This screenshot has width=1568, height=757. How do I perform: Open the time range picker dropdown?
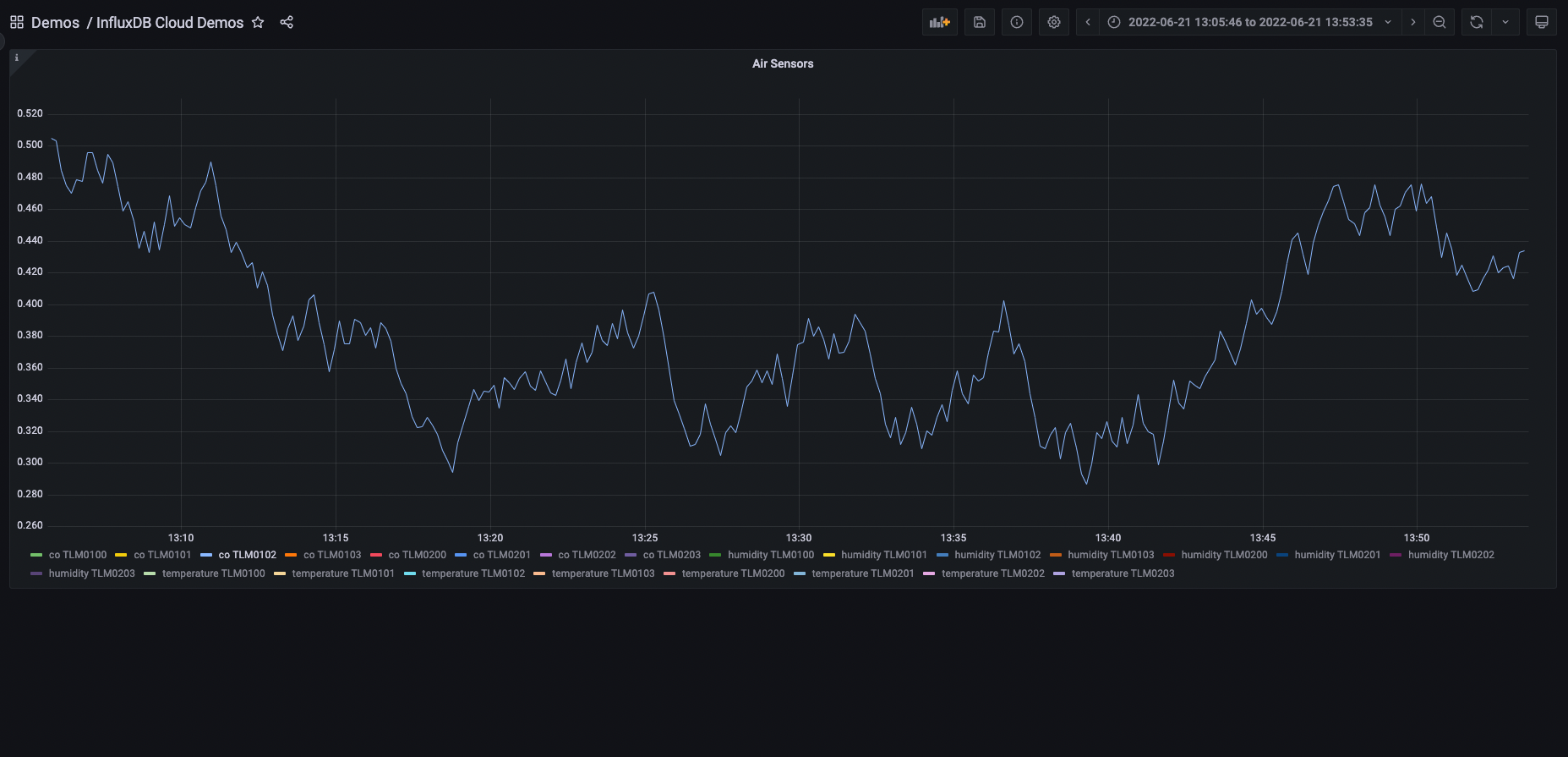tap(1249, 23)
